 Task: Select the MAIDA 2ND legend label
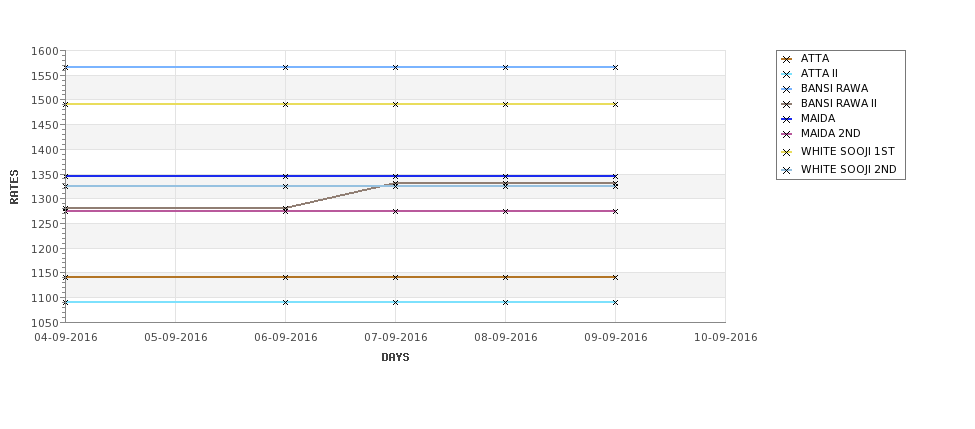[x=831, y=133]
